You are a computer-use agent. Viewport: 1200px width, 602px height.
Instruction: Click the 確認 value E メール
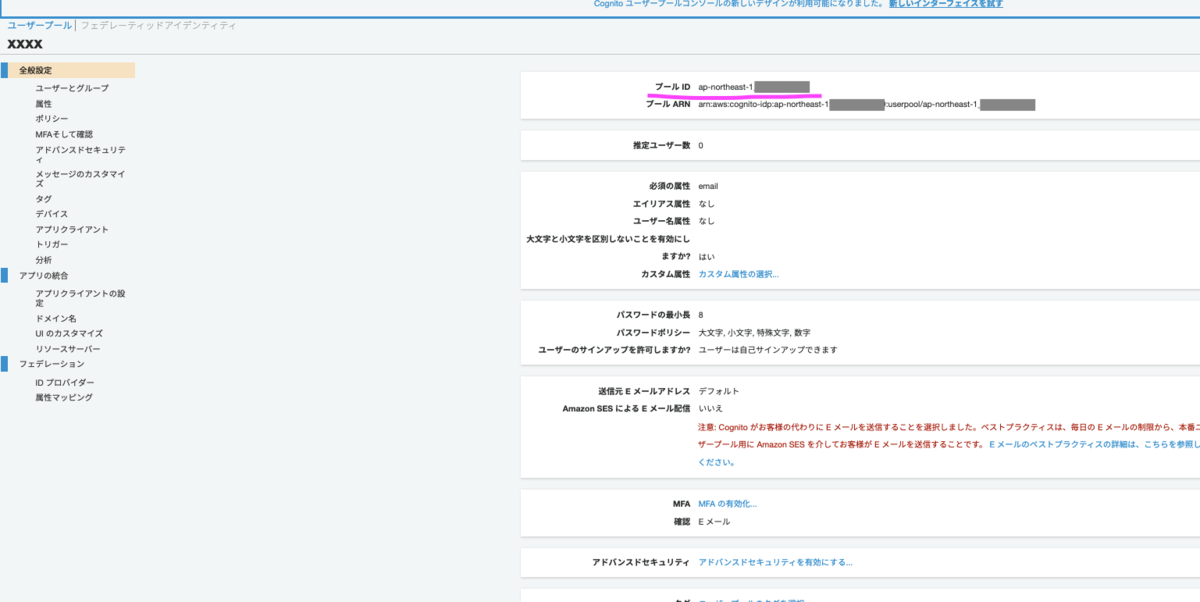[714, 522]
